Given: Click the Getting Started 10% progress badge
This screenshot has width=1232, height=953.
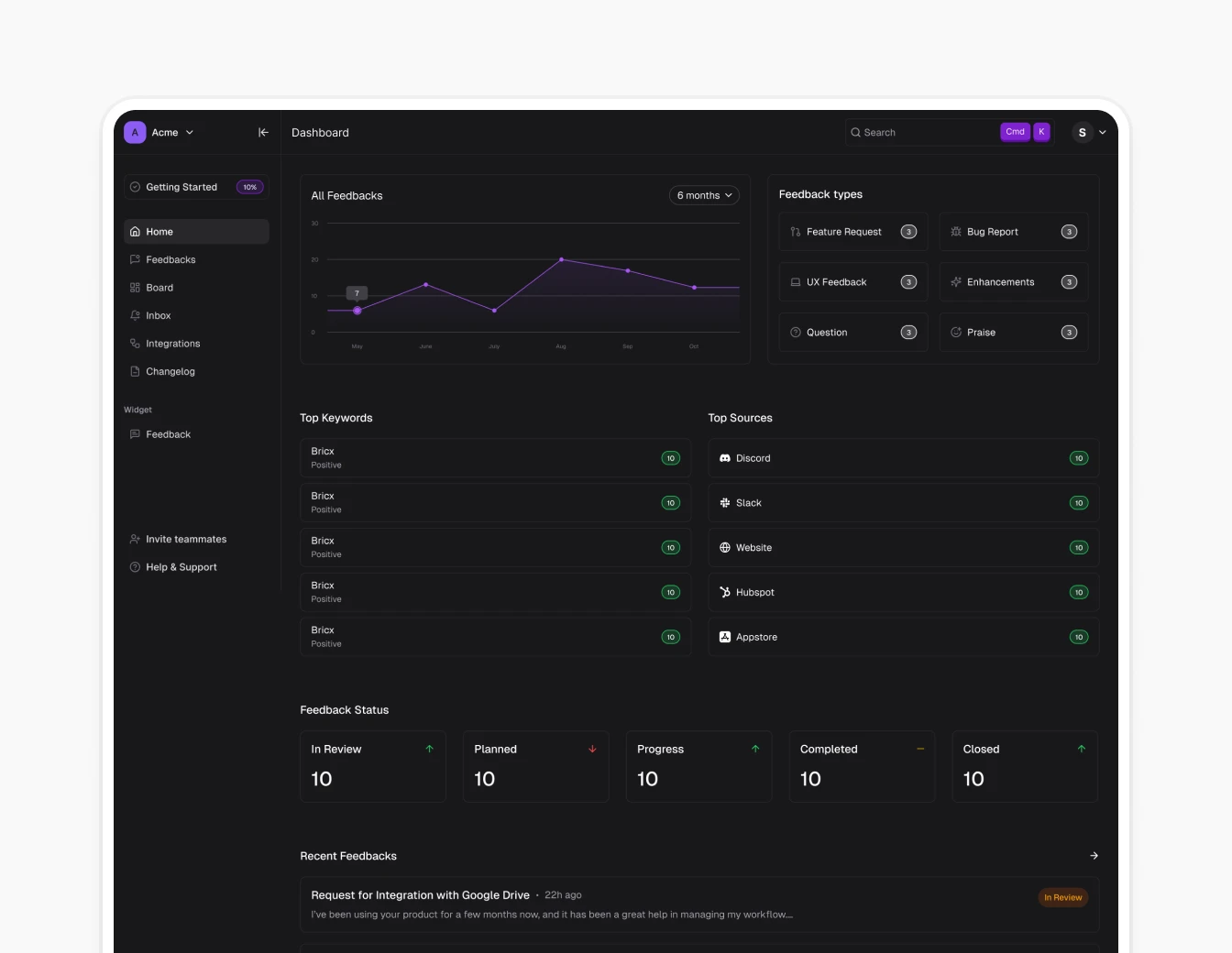Looking at the screenshot, I should (x=249, y=186).
